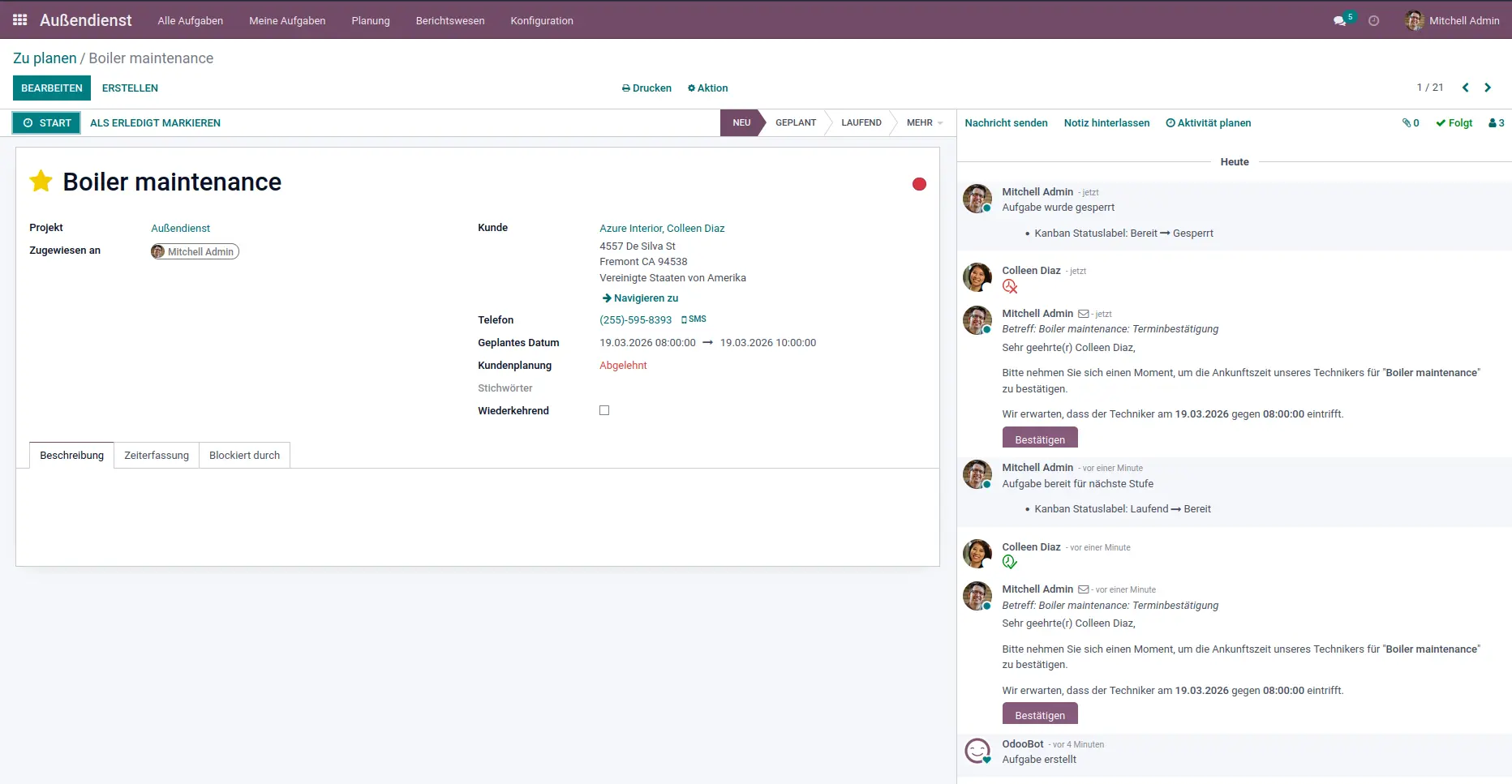Open the Drucken print dropdown
1512x784 pixels.
click(x=646, y=88)
